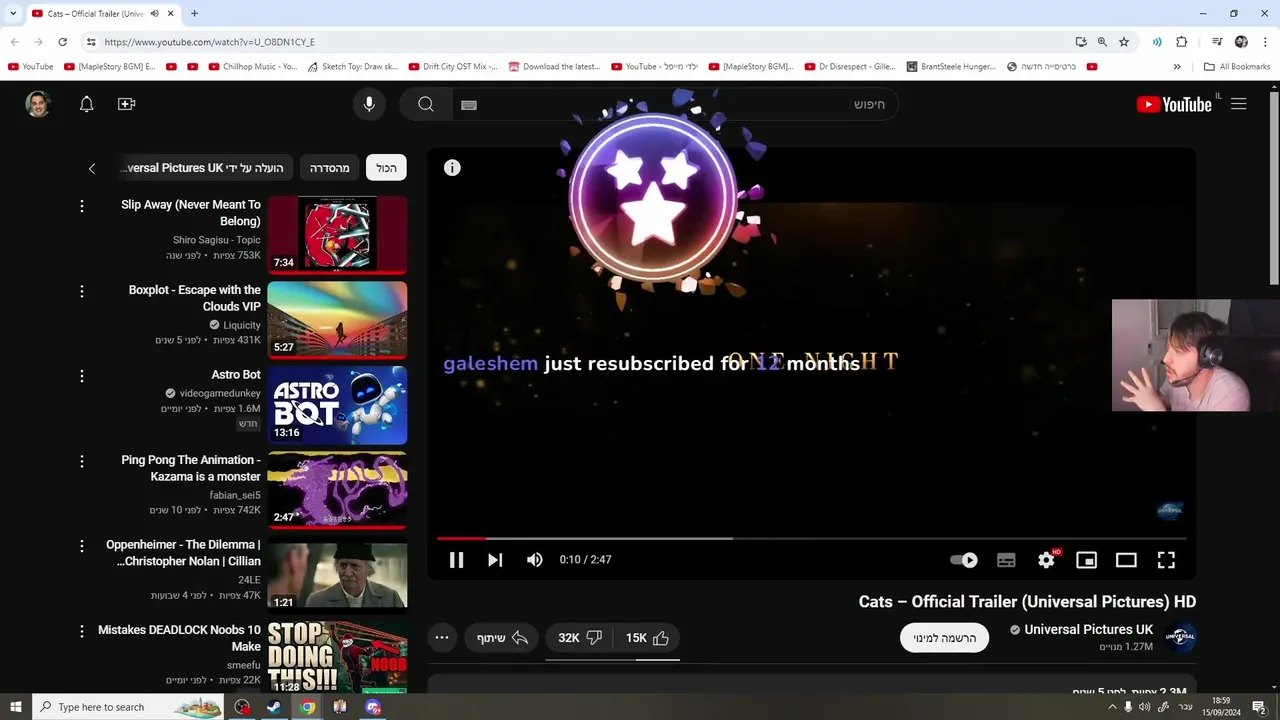Show more bookmarks with the chevron
The width and height of the screenshot is (1280, 720).
tap(1177, 67)
